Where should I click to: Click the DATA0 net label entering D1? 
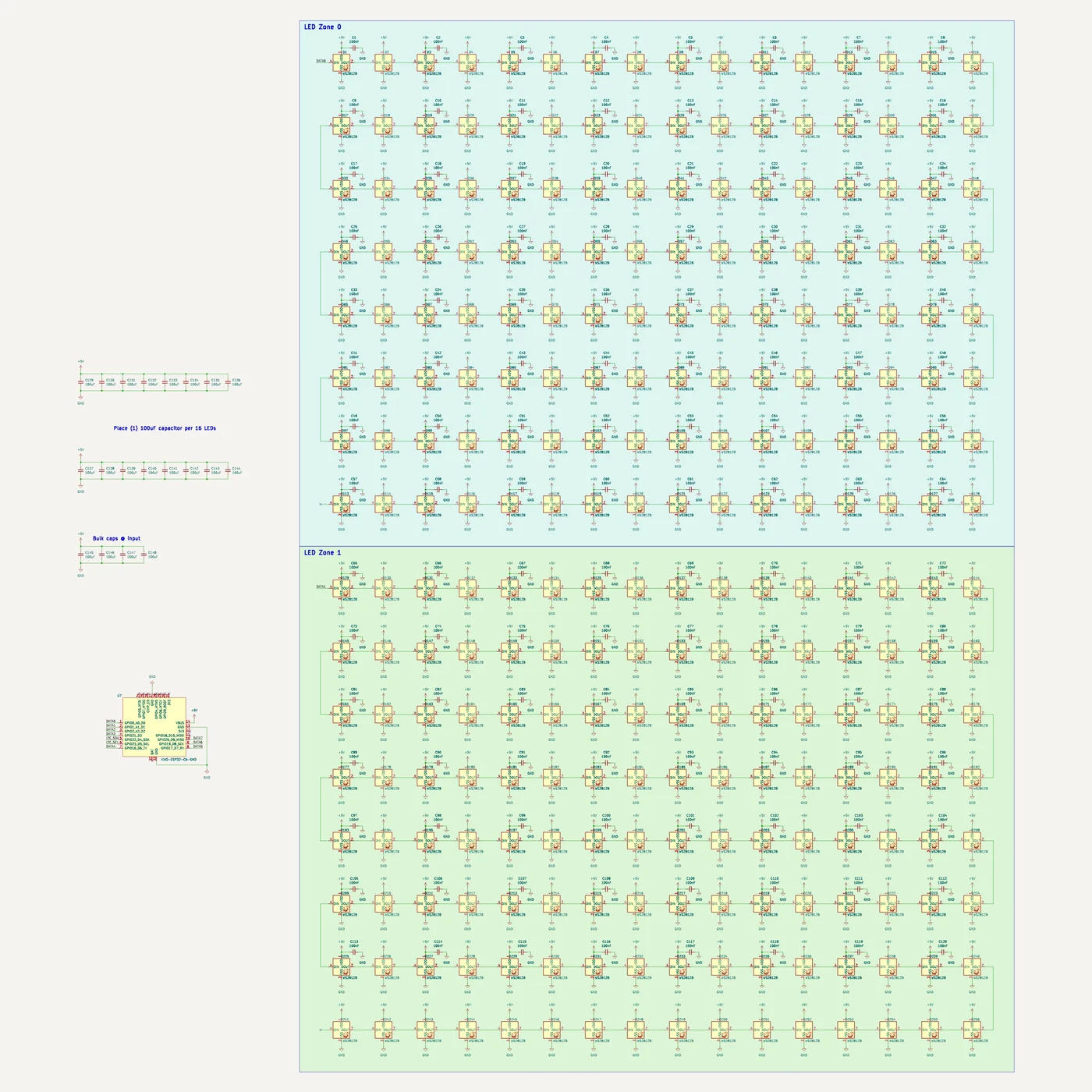point(321,61)
